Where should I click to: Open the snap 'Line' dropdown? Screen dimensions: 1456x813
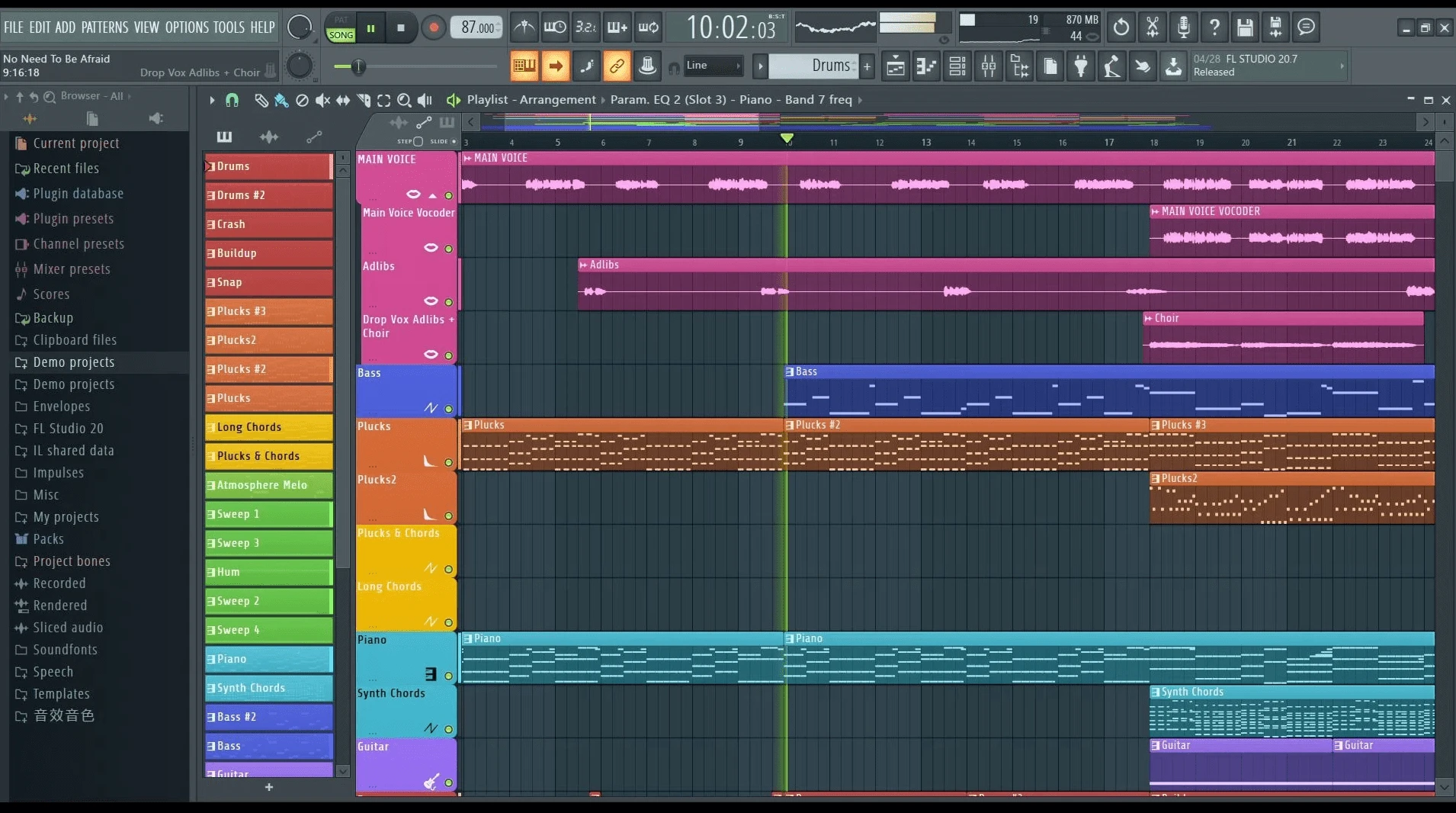pos(713,66)
